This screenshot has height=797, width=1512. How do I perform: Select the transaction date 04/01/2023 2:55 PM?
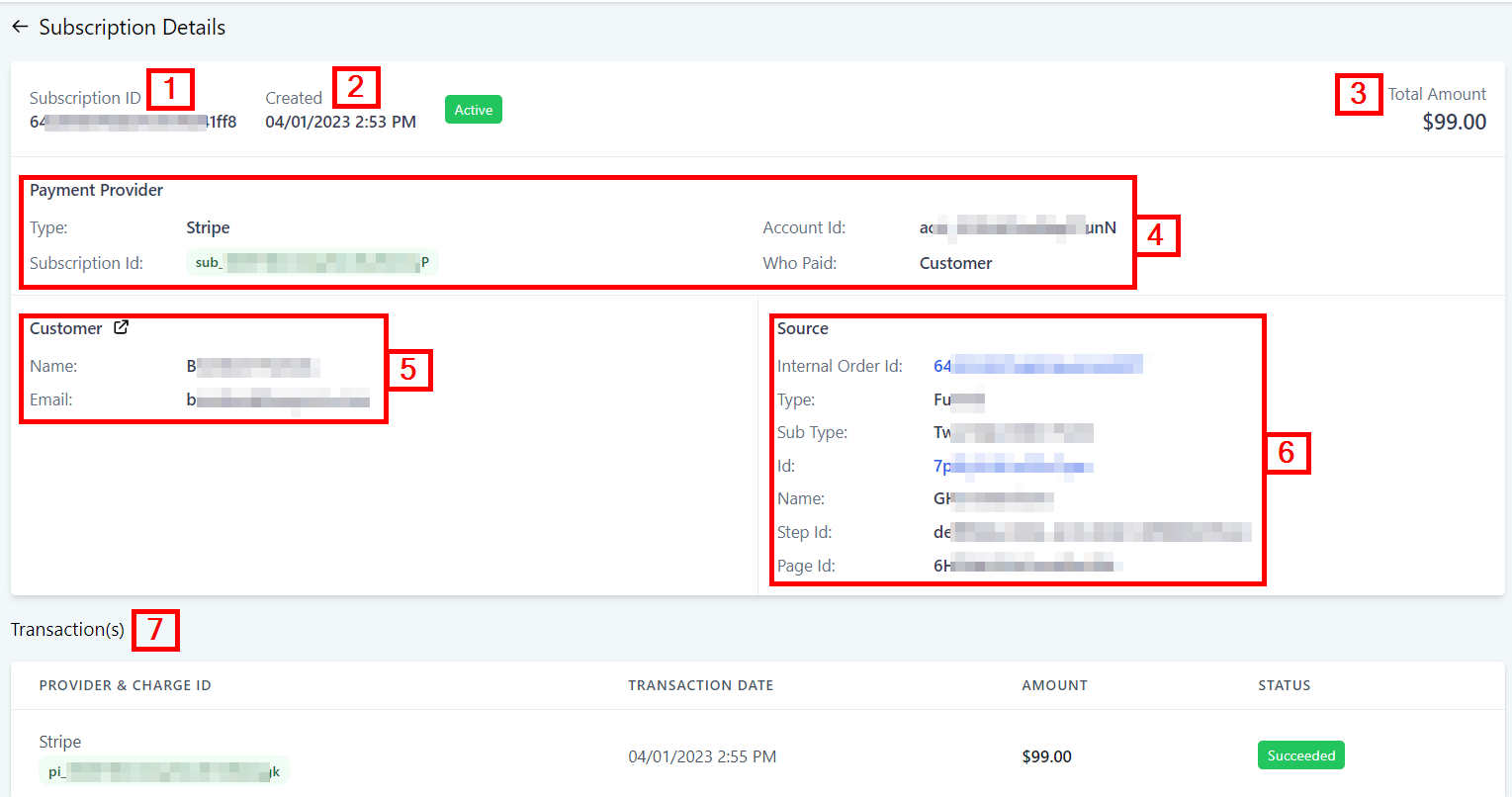702,756
